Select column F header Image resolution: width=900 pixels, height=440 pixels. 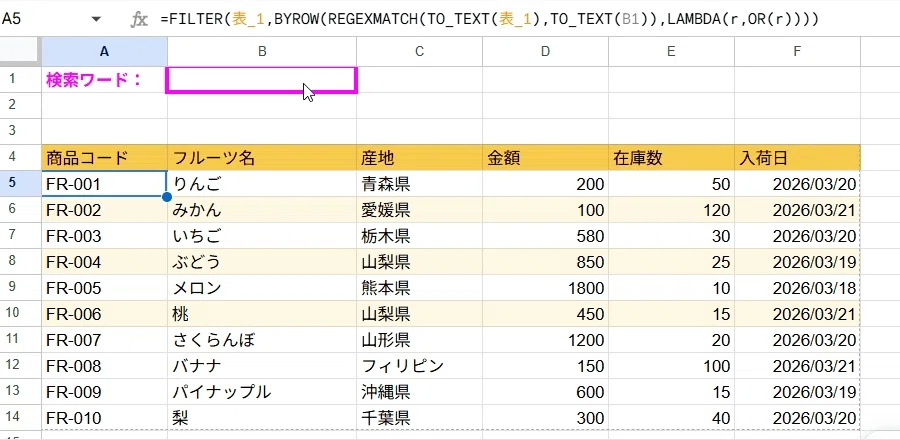coord(797,51)
